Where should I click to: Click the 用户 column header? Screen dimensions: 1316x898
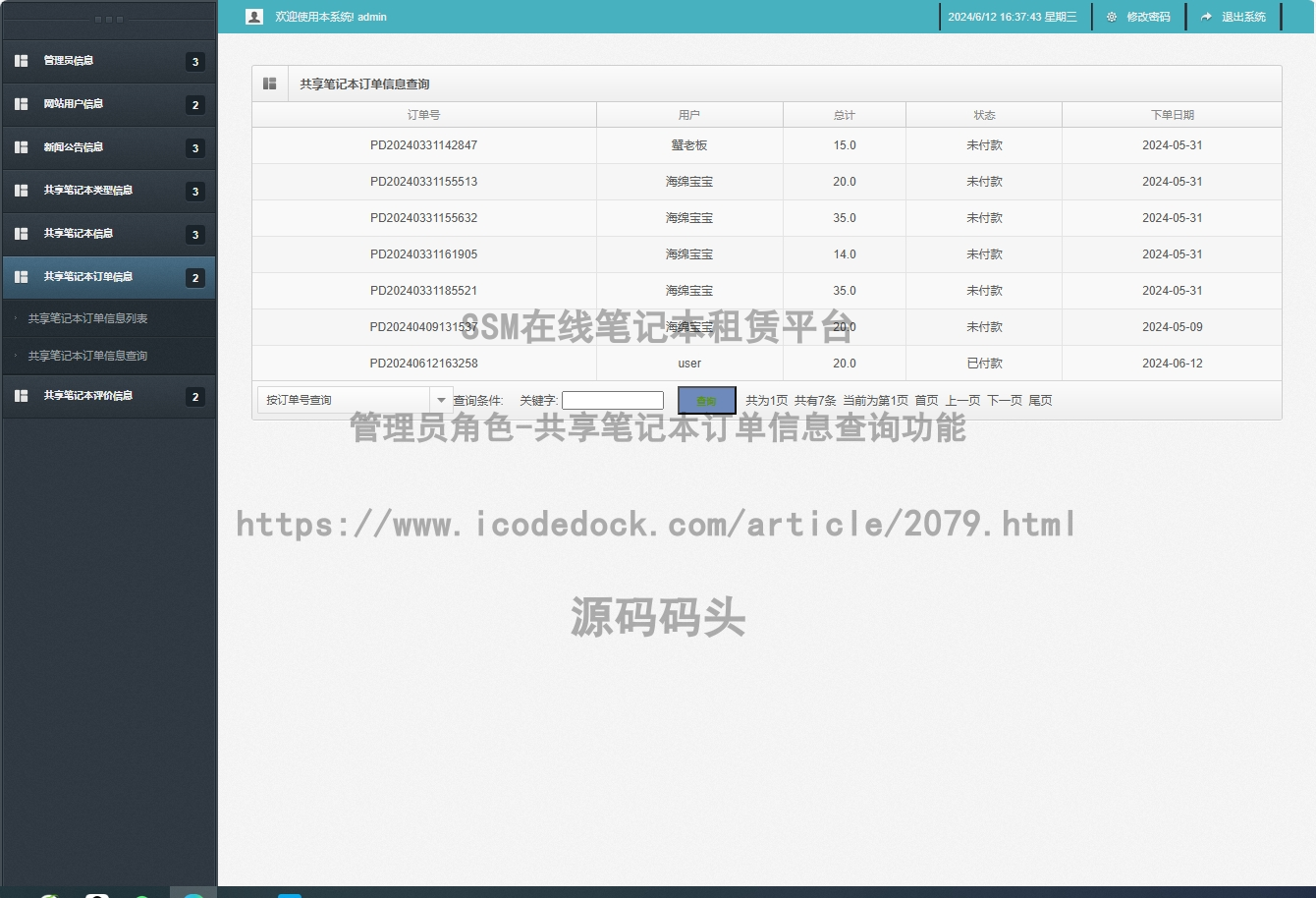pos(689,115)
